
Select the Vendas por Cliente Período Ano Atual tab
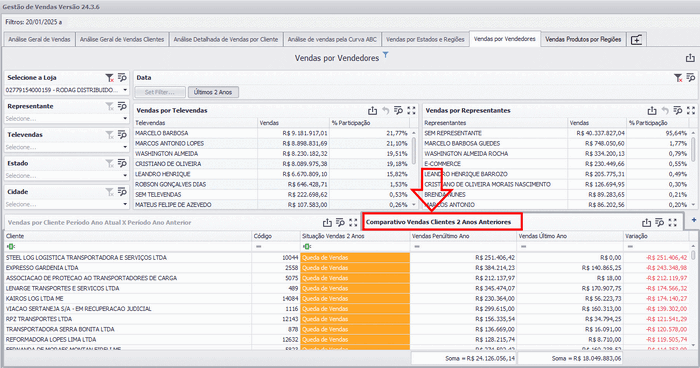click(100, 222)
